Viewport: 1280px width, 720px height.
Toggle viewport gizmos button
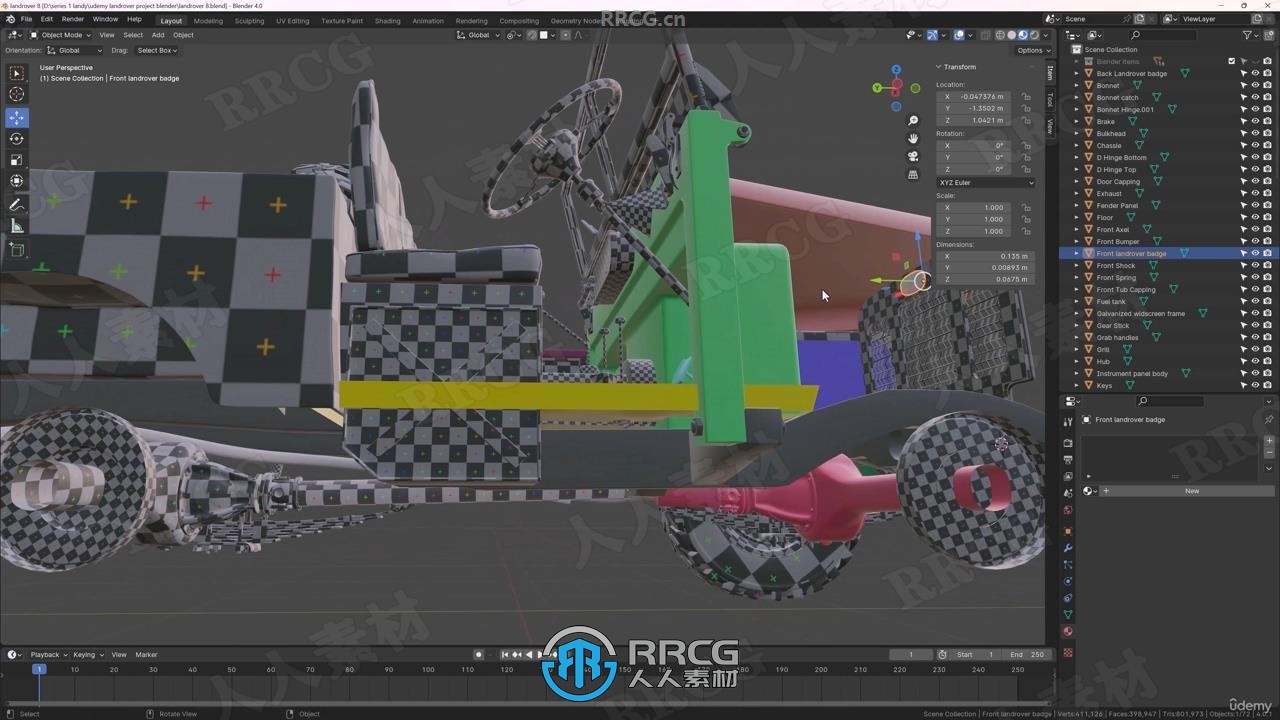932,35
